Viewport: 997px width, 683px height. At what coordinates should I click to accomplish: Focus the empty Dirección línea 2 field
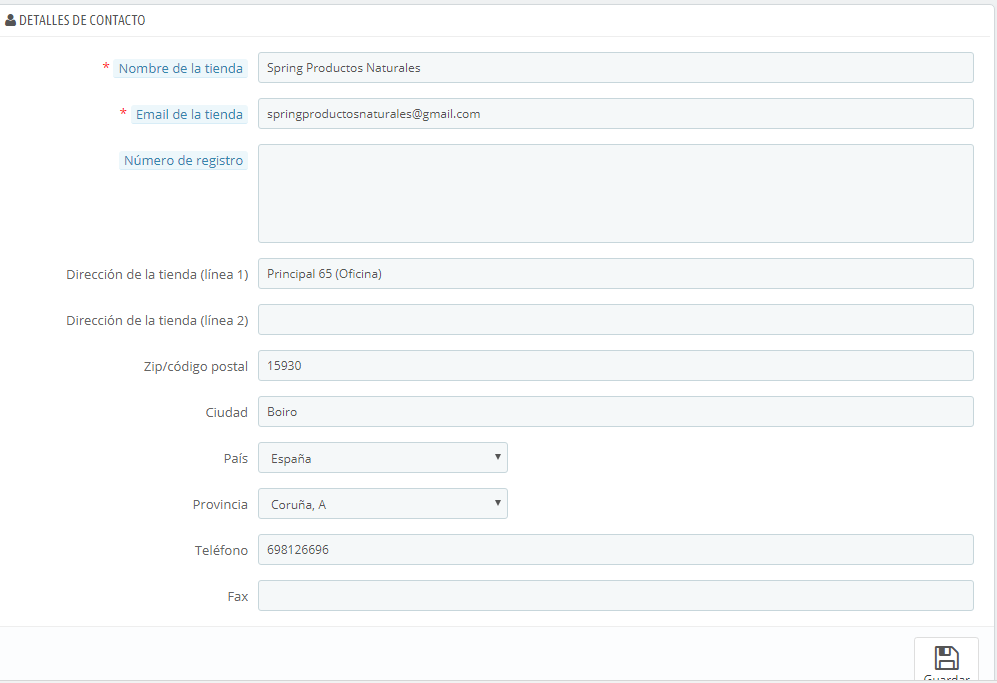point(615,319)
